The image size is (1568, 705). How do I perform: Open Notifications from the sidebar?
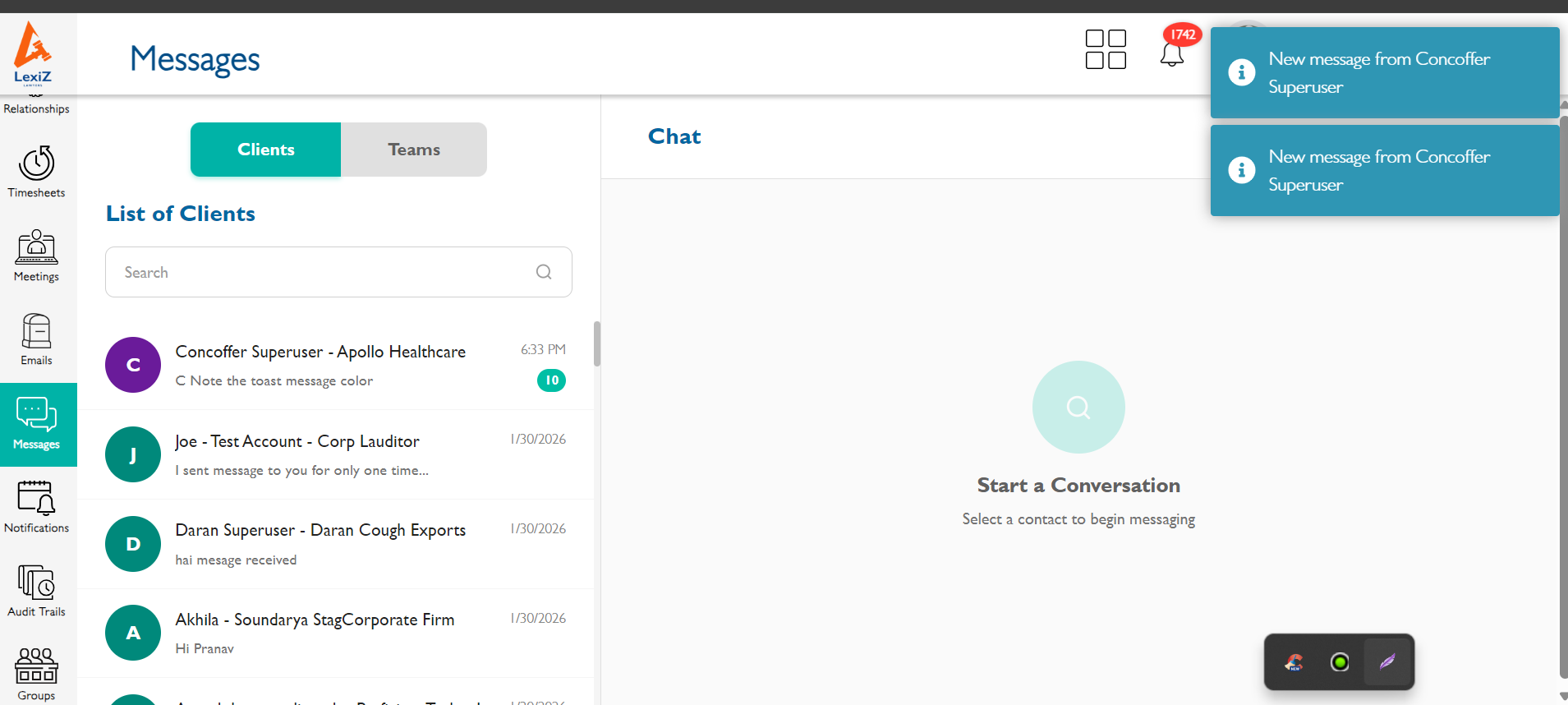point(37,507)
